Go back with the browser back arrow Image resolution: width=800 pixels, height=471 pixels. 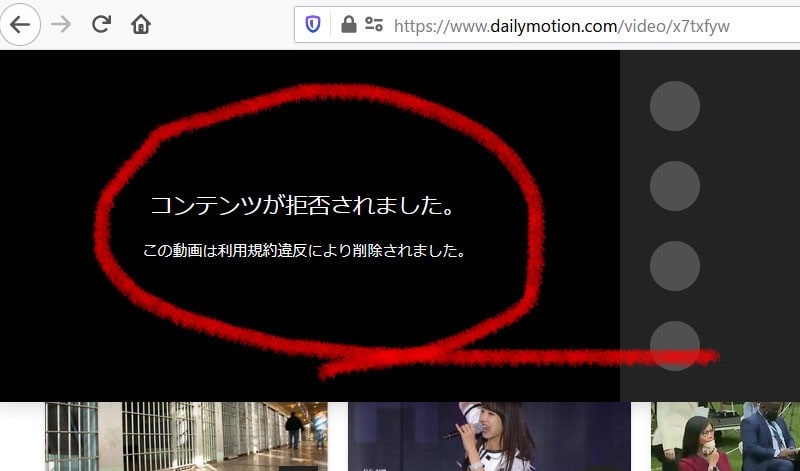pyautogui.click(x=20, y=24)
